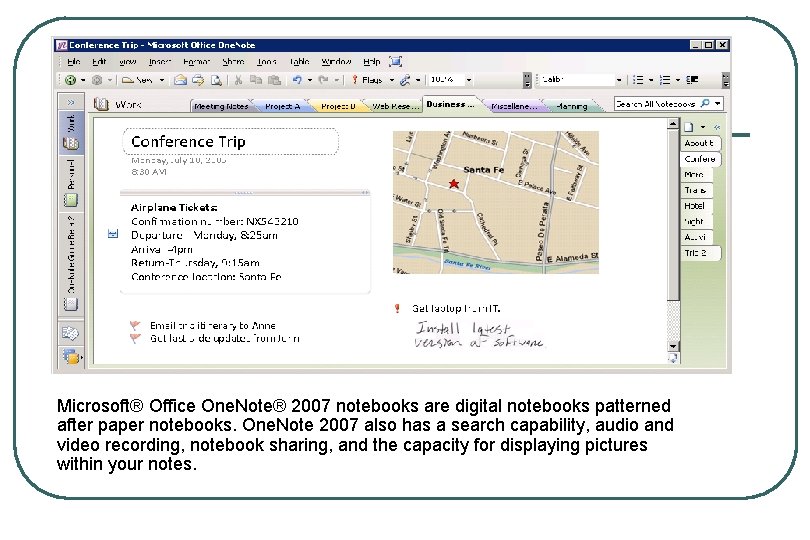This screenshot has height=540, width=810.
Task: Collapse the page tabs with double chevron
Action: [717, 127]
